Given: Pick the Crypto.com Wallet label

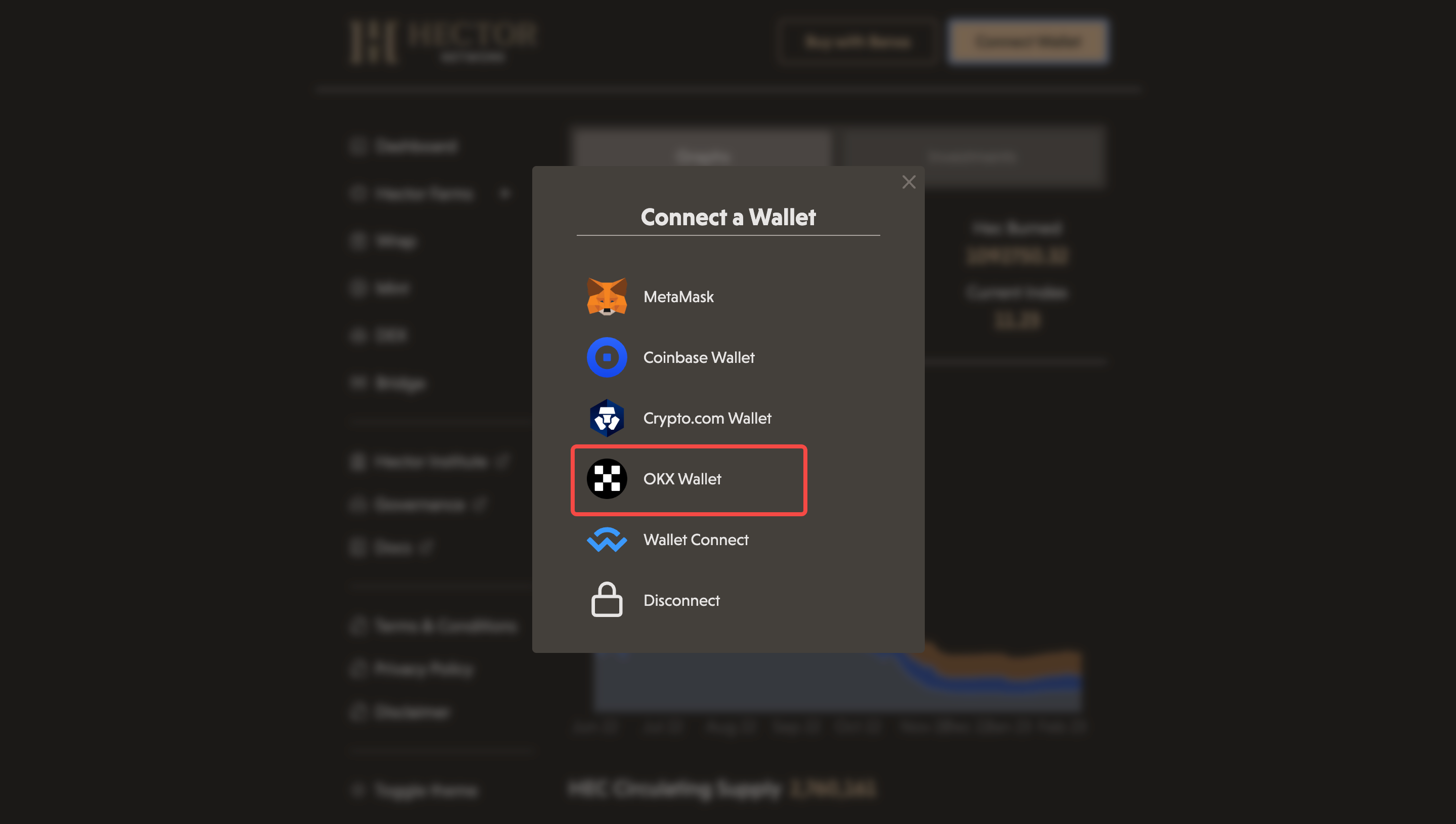Looking at the screenshot, I should click(x=707, y=418).
